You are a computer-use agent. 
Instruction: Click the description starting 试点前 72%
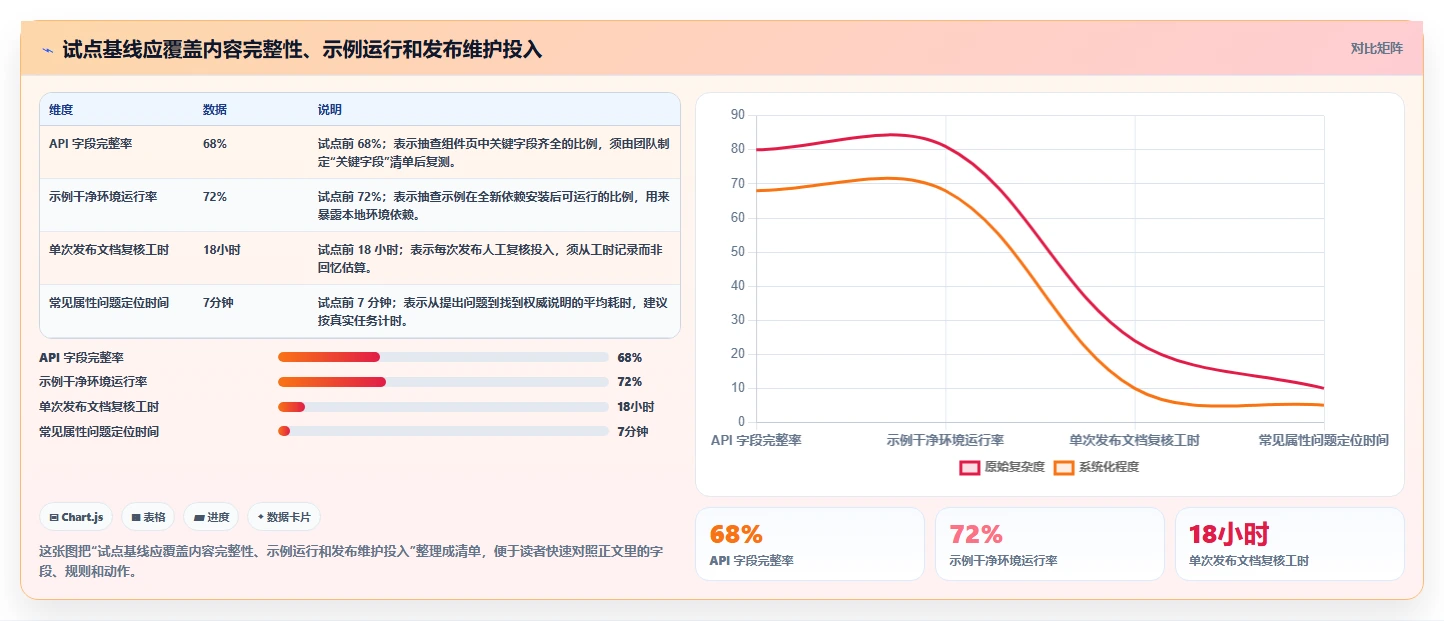tap(494, 206)
